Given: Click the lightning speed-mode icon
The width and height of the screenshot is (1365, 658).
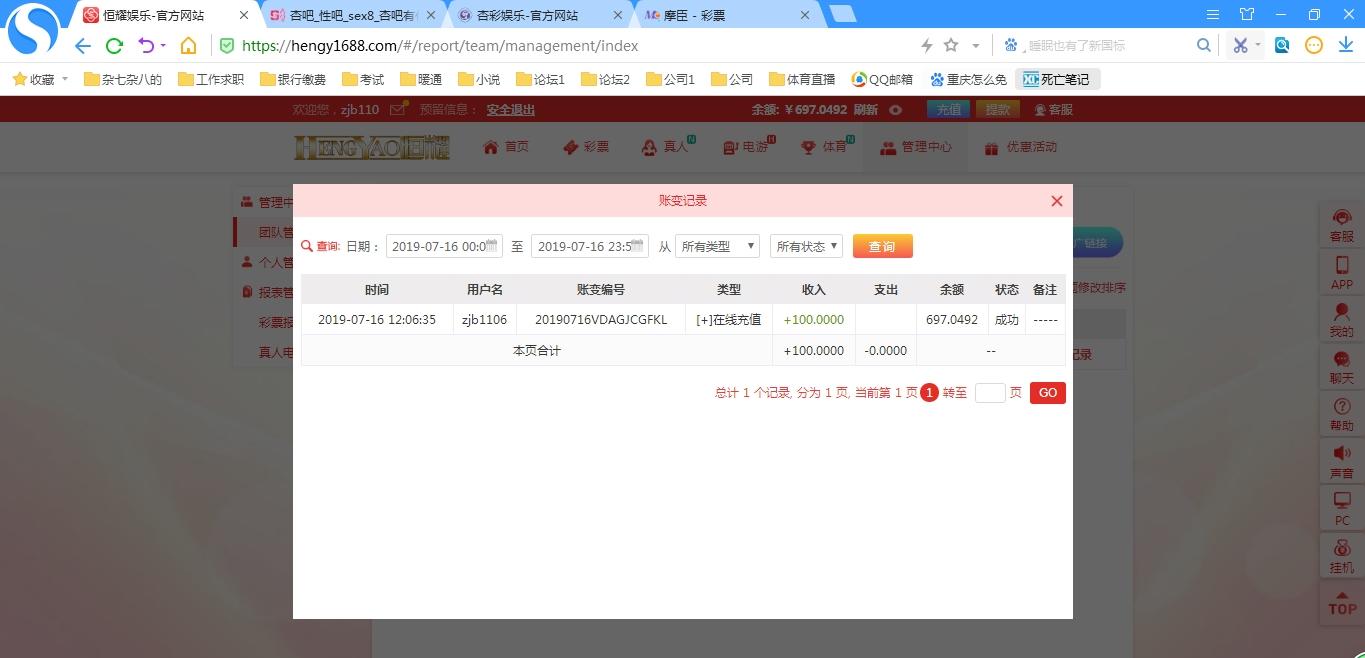Looking at the screenshot, I should click(926, 45).
